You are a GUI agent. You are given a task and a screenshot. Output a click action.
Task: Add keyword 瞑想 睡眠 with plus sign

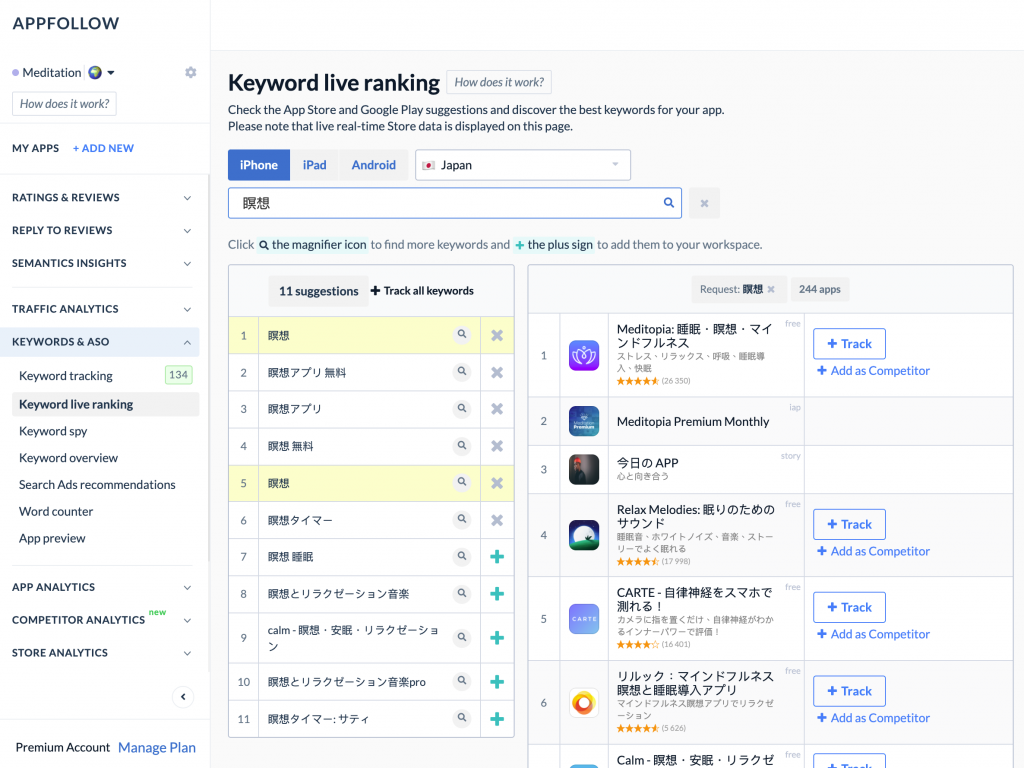coord(497,556)
